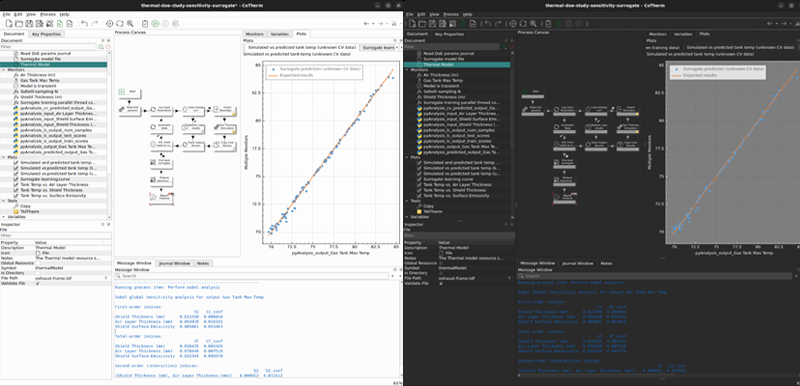Click Inspector Filter field in dark window
The image size is (800, 386).
458,236
